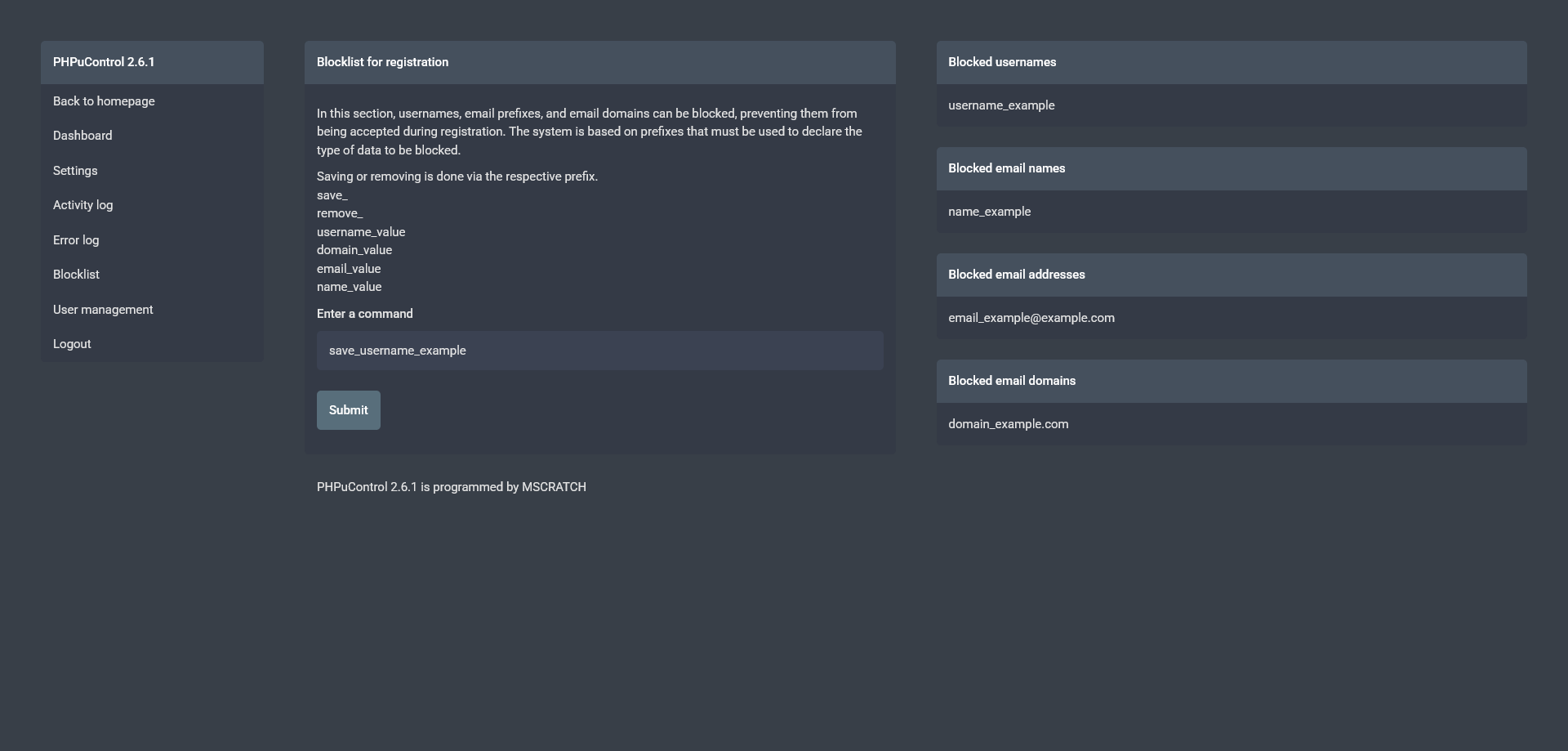Click the Blocked usernames panel header

tap(1002, 62)
